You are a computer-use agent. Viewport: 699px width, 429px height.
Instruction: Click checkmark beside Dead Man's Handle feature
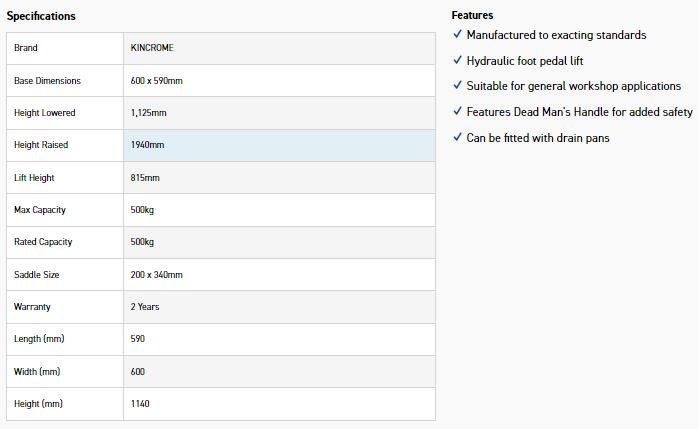tap(457, 112)
